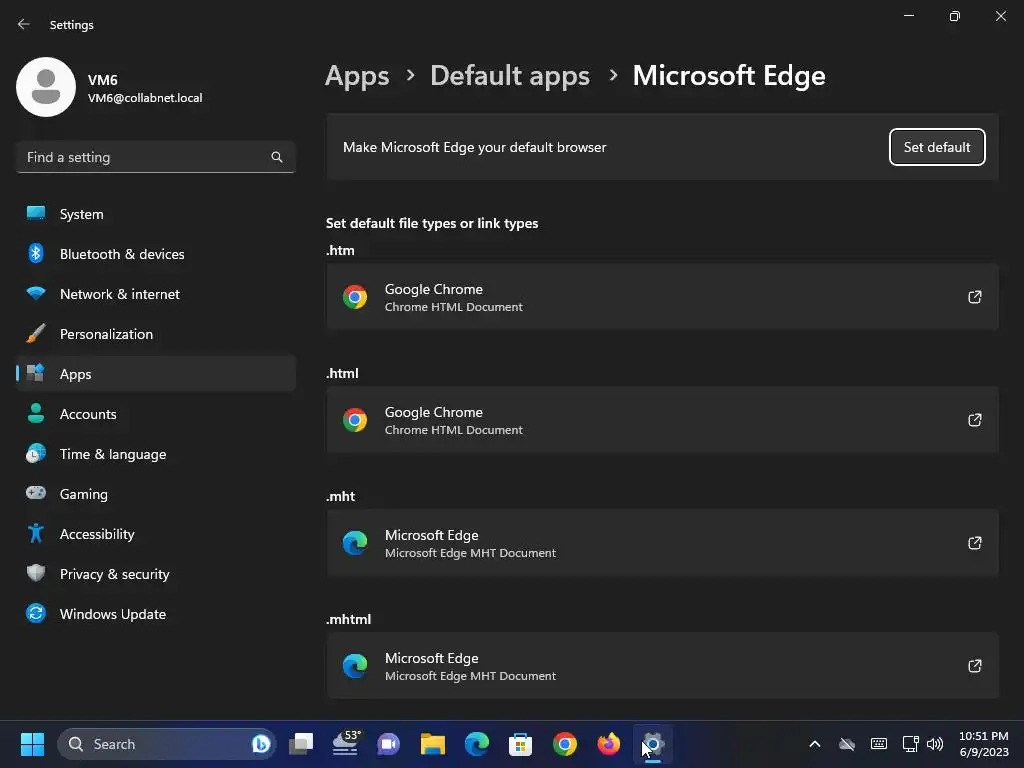The image size is (1024, 768).
Task: Open Windows Update settings
Action: tap(155, 614)
